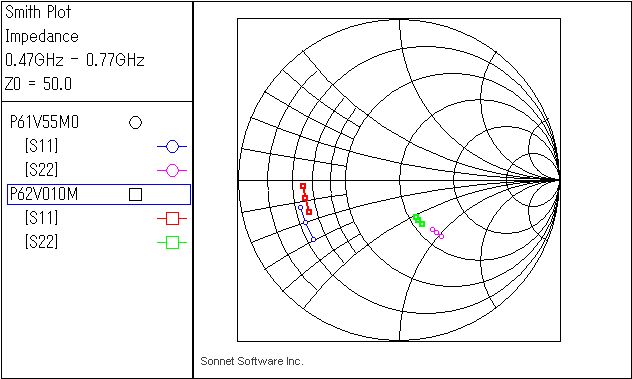Click the 'Sonnet Software Inc.' label
This screenshot has height=379, width=632.
(x=252, y=361)
